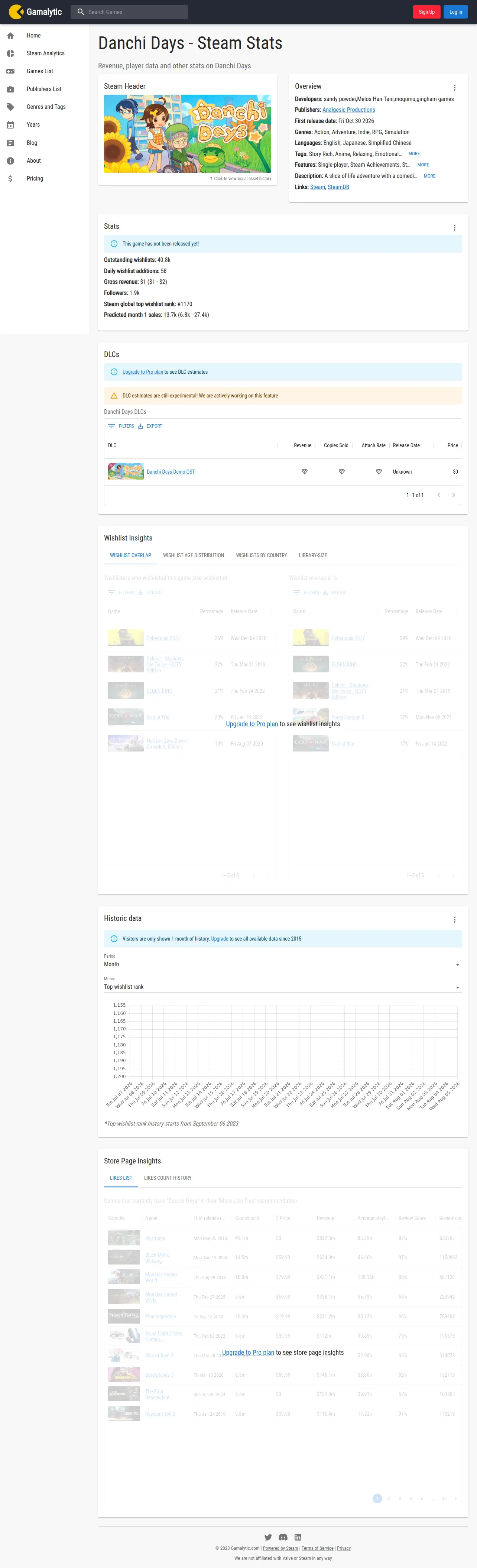Click the Pricing dollar icon
Image resolution: width=477 pixels, height=1568 pixels.
pyautogui.click(x=10, y=178)
